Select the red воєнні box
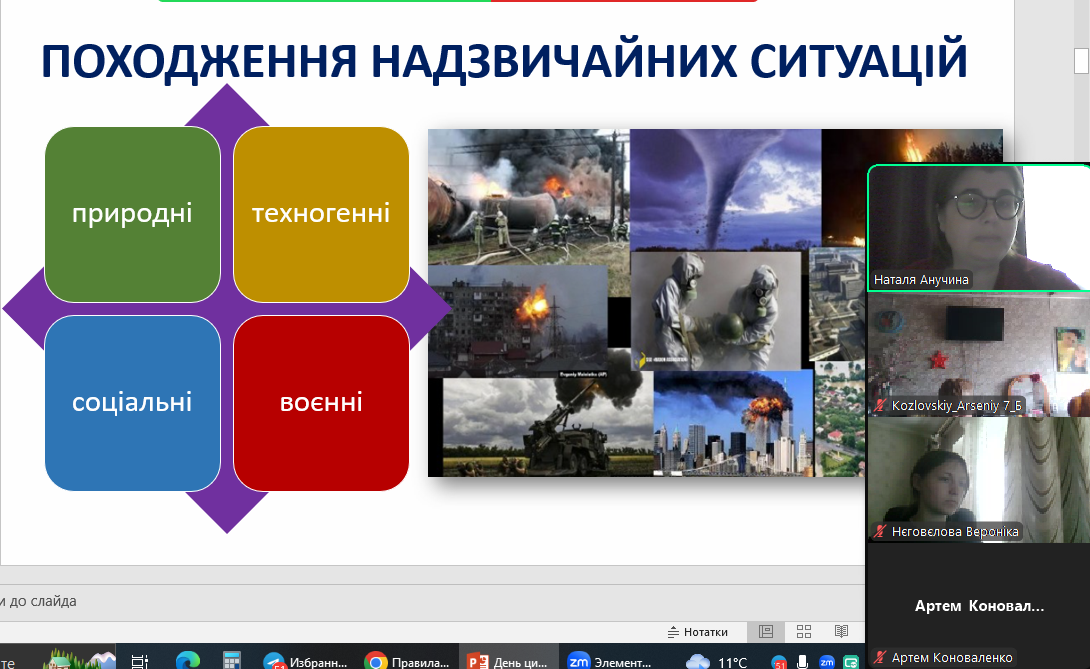The image size is (1090, 669). pyautogui.click(x=321, y=403)
